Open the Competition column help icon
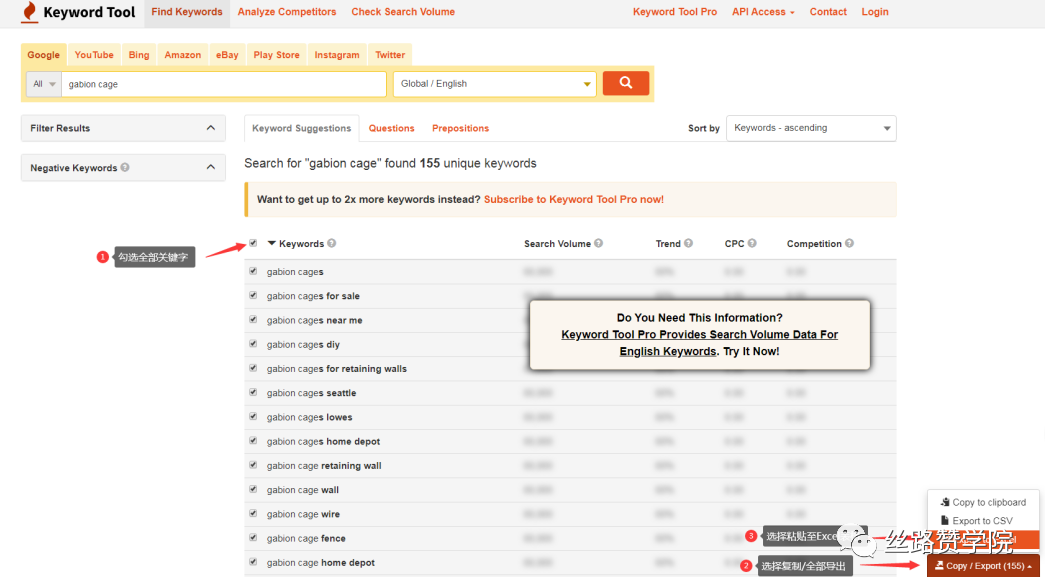 [x=849, y=244]
